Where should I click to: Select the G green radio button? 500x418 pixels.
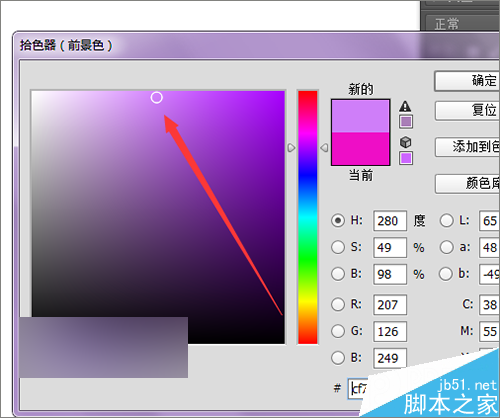click(x=338, y=331)
